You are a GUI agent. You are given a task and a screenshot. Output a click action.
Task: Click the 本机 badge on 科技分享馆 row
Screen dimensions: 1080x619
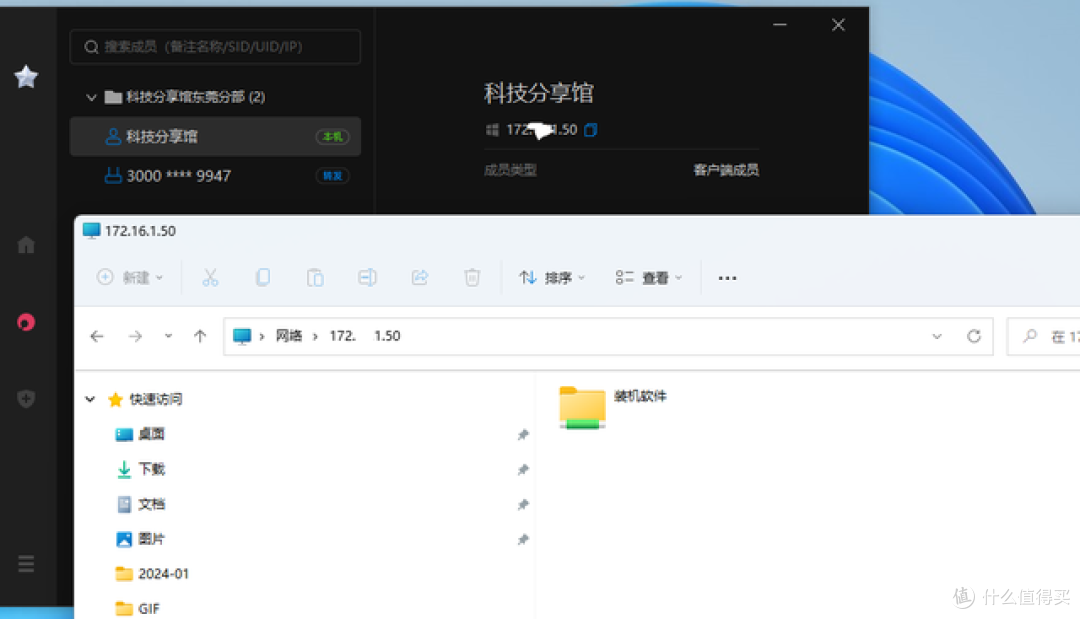pyautogui.click(x=333, y=136)
